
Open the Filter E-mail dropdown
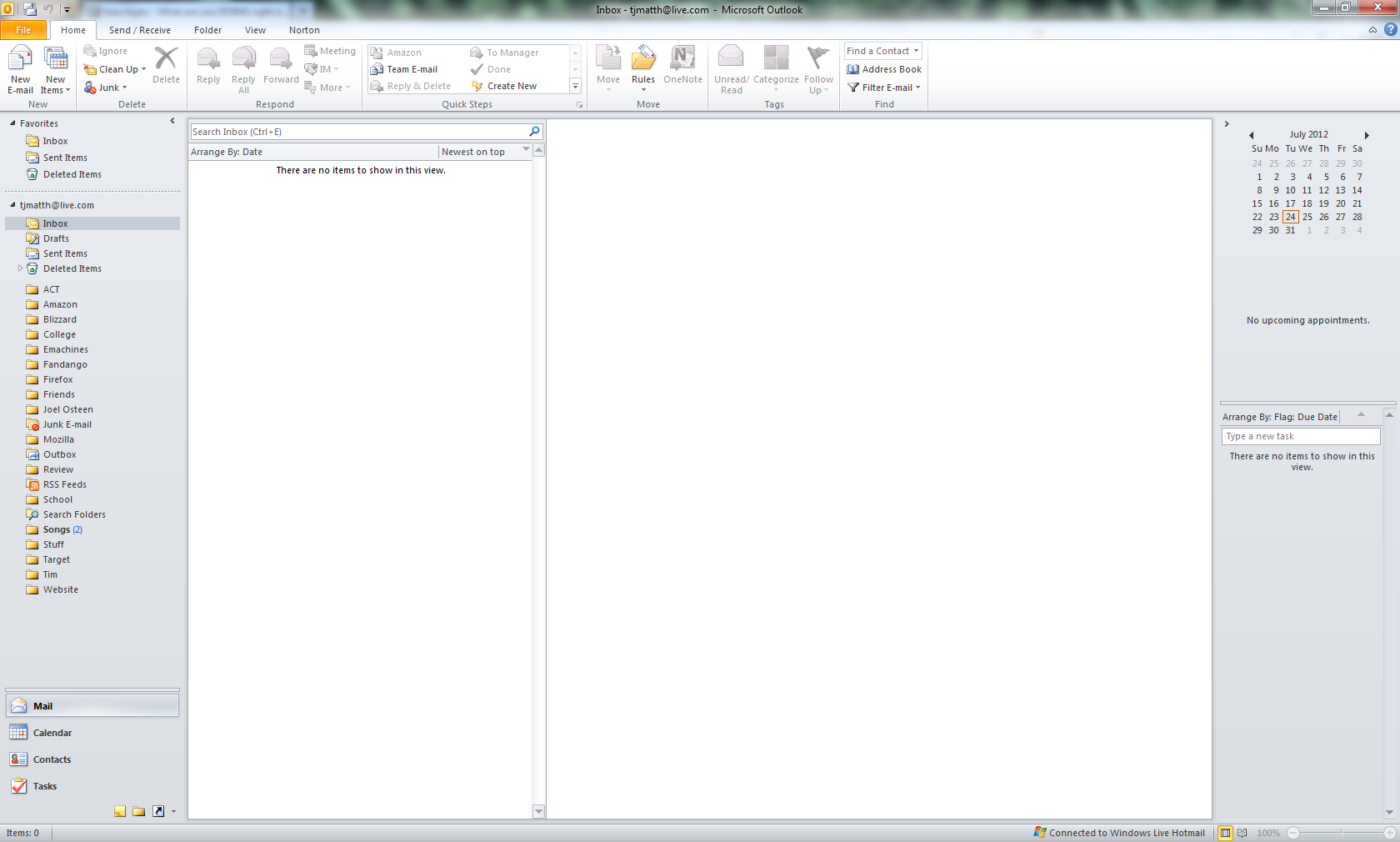(x=884, y=88)
